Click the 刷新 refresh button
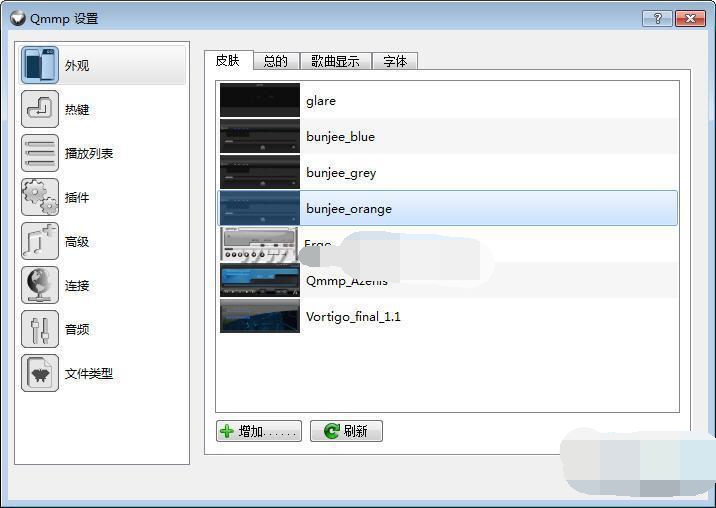Screen dimensions: 716x508 point(347,431)
